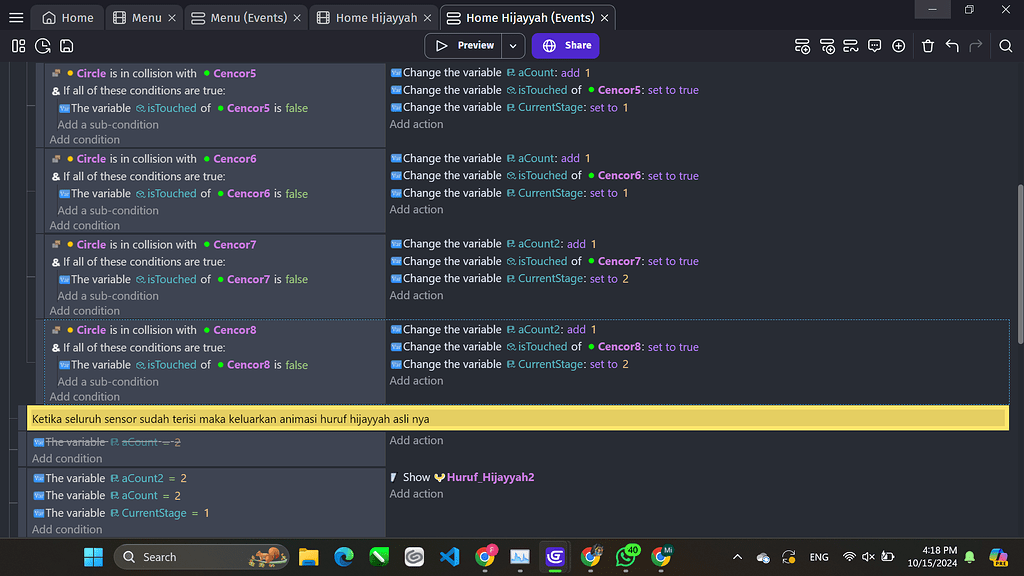This screenshot has height=576, width=1024.
Task: Click Add action under Show Huruf_Hijayyah2
Action: point(416,494)
